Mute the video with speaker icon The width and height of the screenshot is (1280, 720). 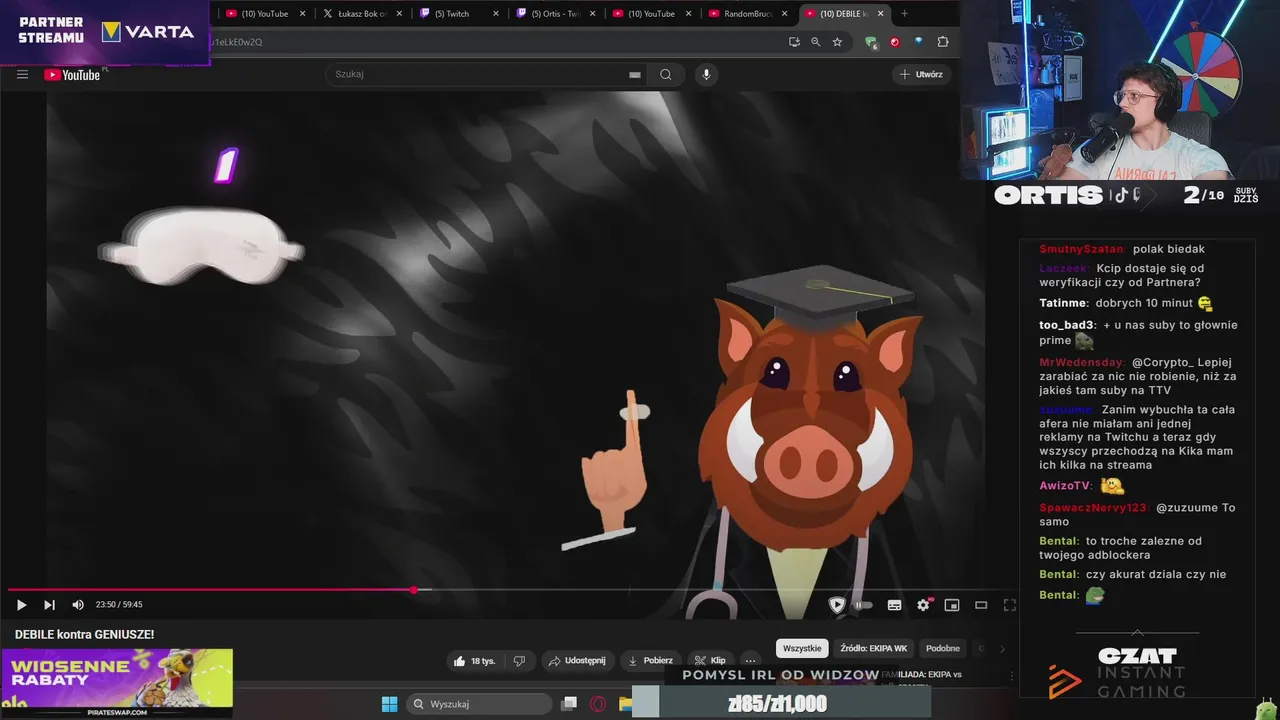78,604
